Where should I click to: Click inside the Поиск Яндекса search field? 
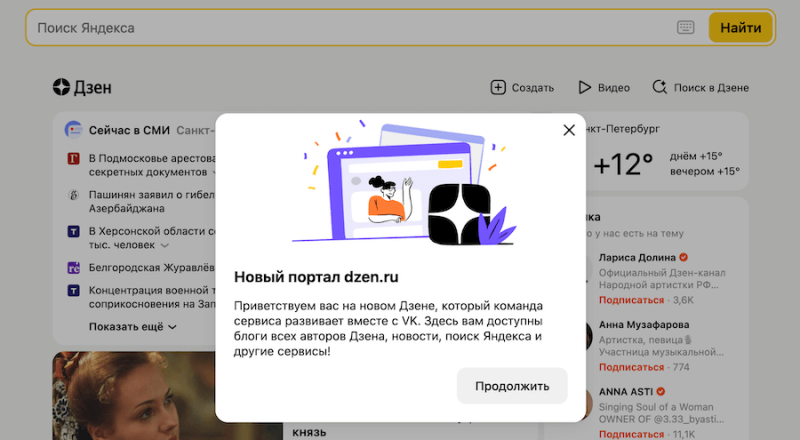pyautogui.click(x=350, y=28)
